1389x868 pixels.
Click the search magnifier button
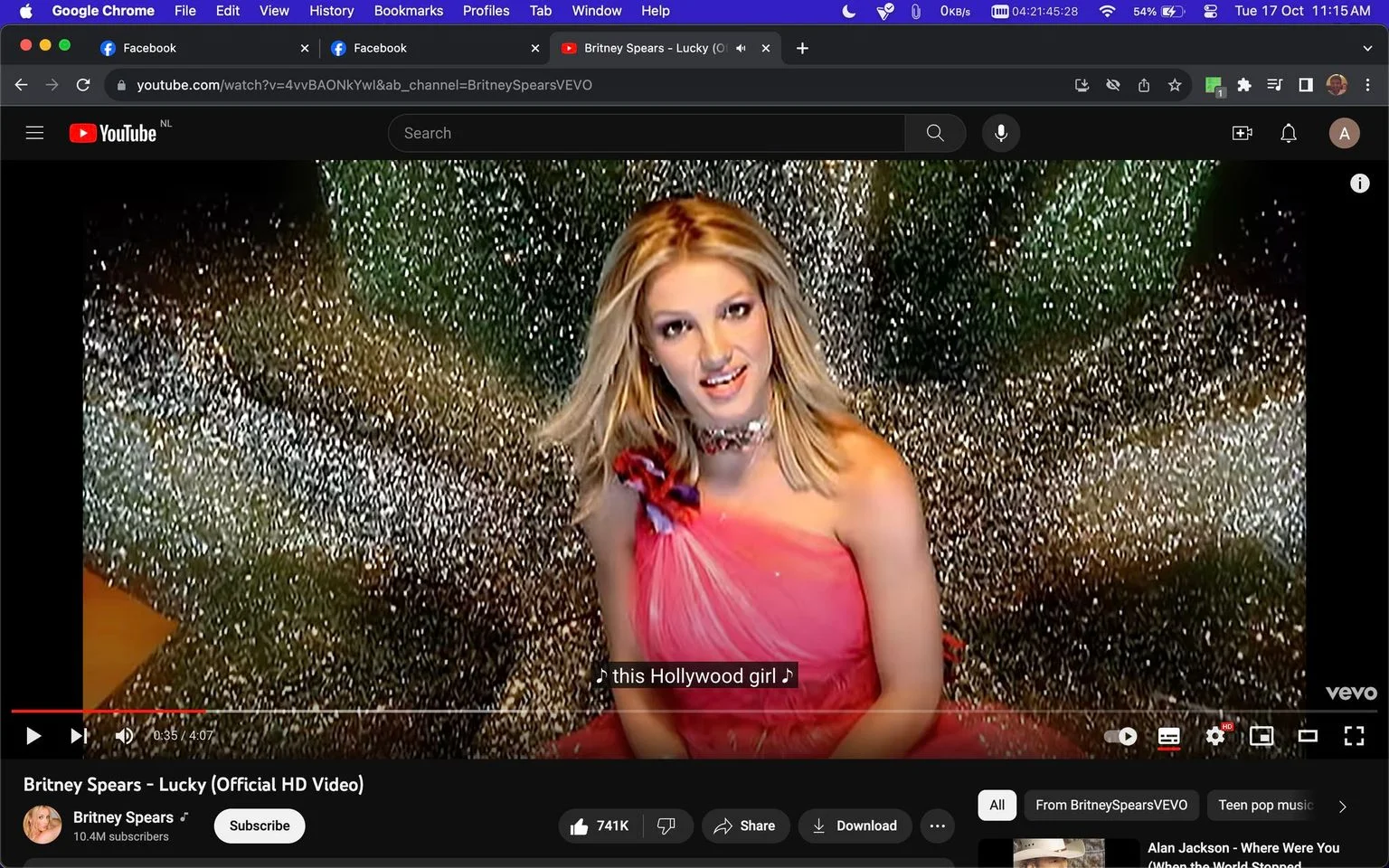pos(935,133)
